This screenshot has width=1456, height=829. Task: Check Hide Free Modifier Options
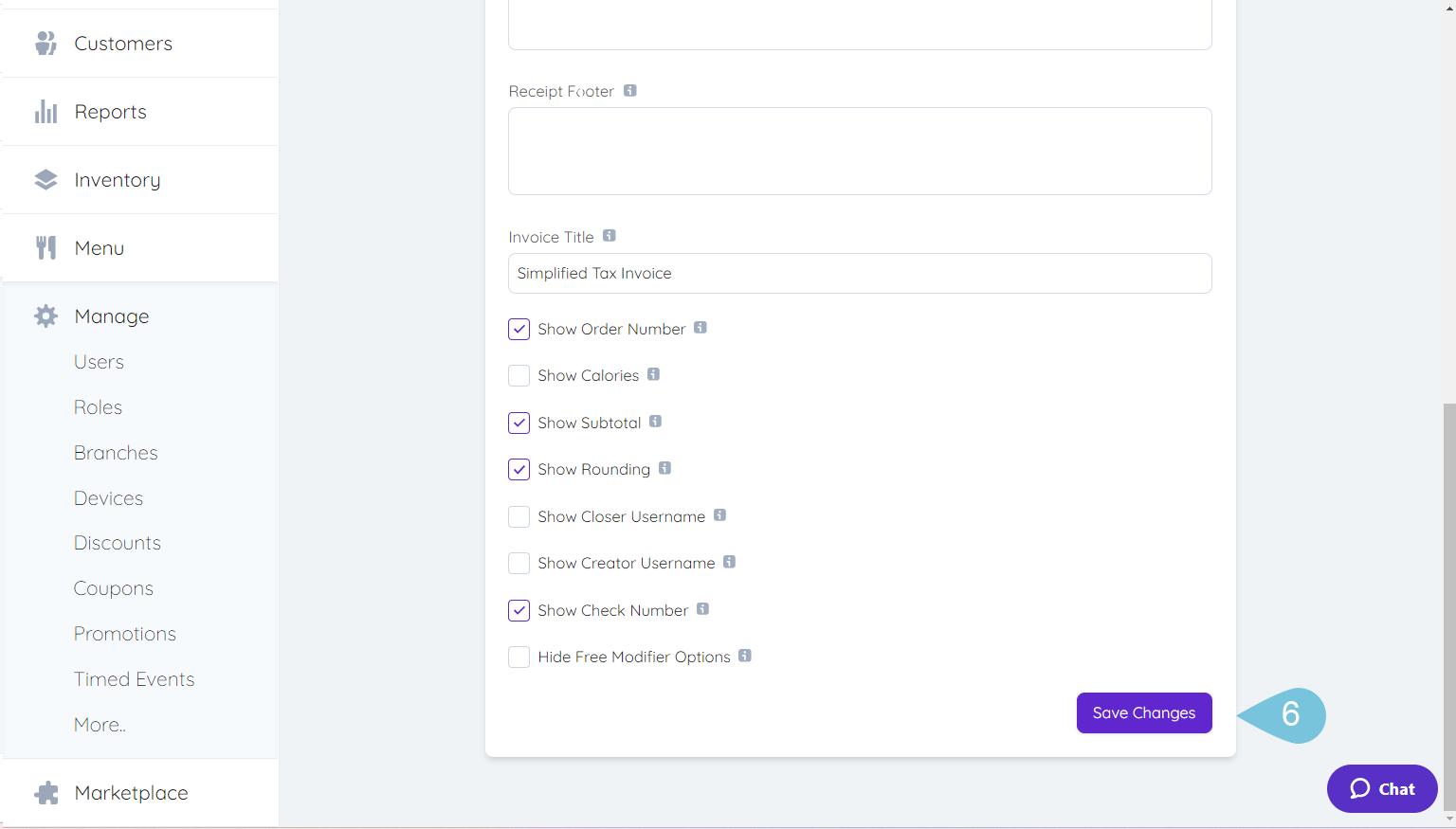click(x=519, y=657)
